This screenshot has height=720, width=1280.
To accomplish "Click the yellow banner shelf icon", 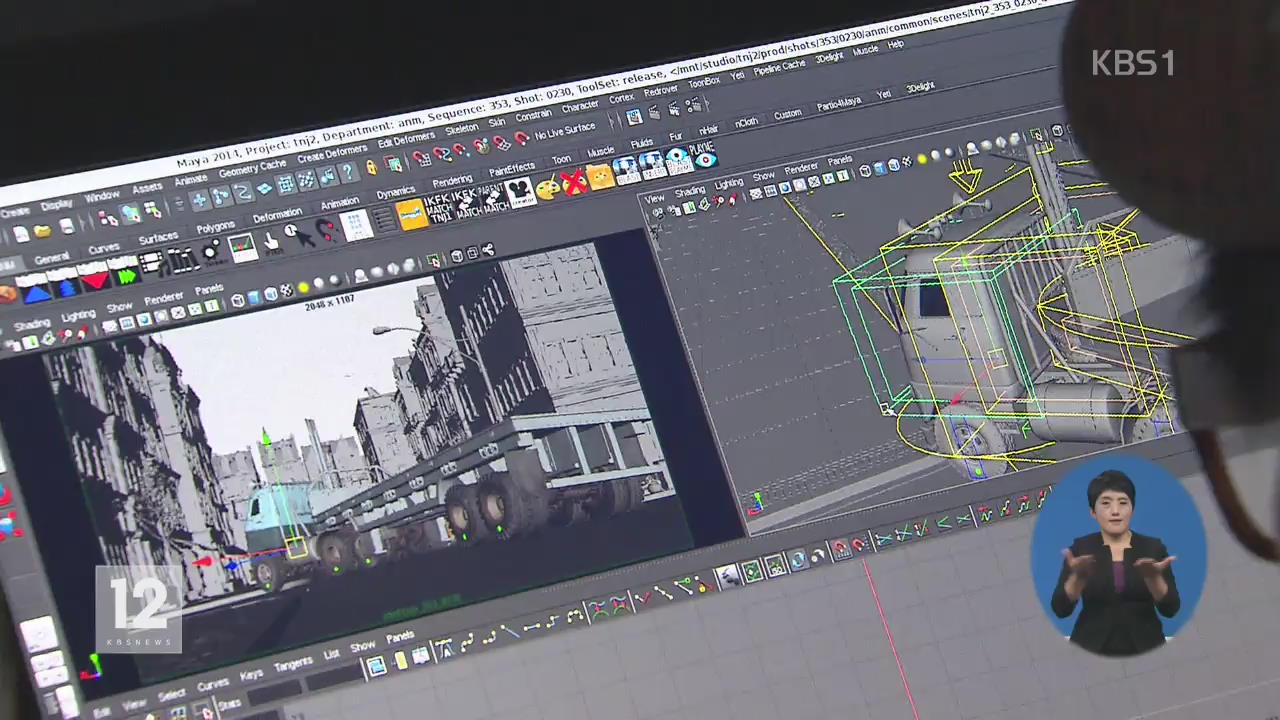I will (x=412, y=214).
